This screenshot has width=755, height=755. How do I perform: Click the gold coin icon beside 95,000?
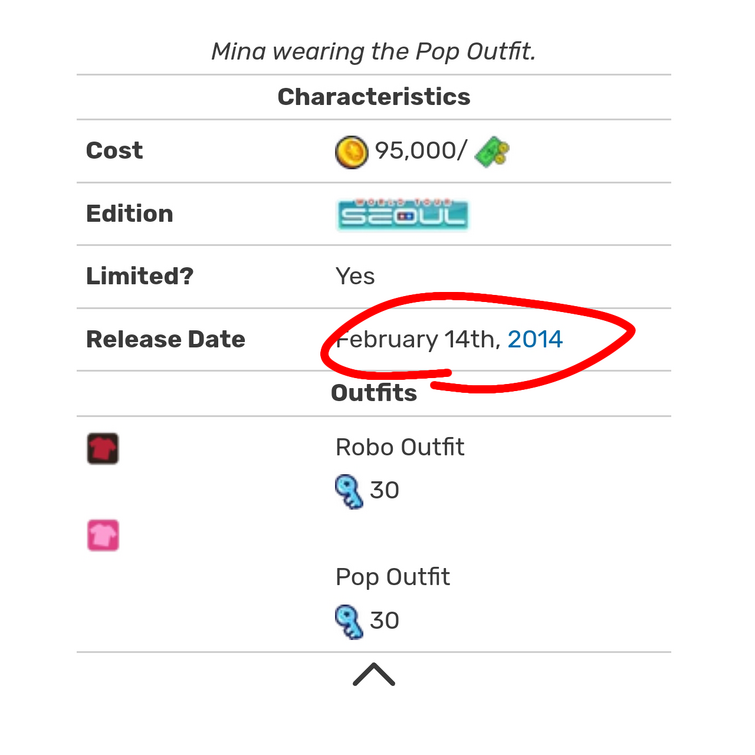coord(351,152)
